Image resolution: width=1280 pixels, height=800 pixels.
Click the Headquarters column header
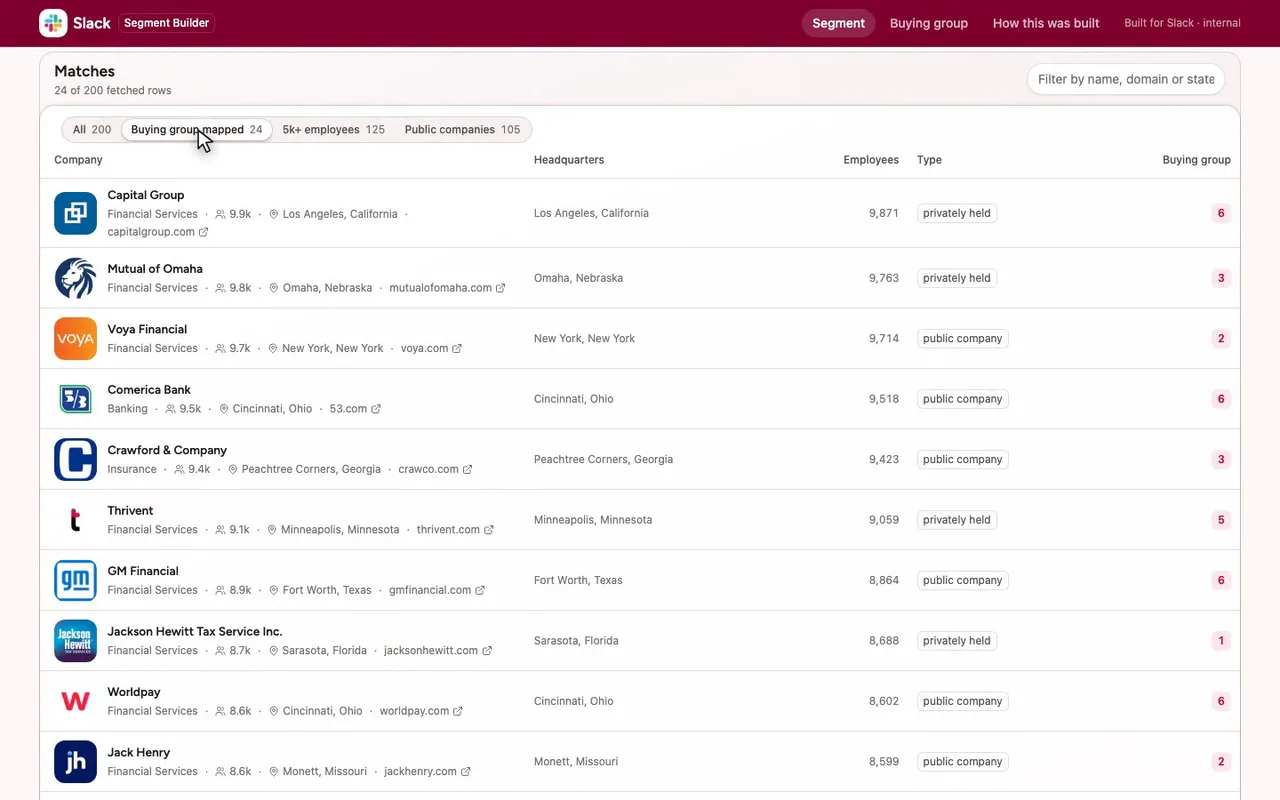click(x=569, y=160)
